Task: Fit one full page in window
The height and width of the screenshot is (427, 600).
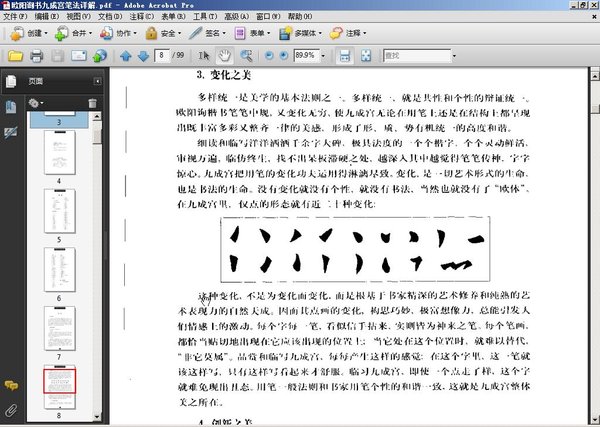Action: pyautogui.click(x=366, y=56)
